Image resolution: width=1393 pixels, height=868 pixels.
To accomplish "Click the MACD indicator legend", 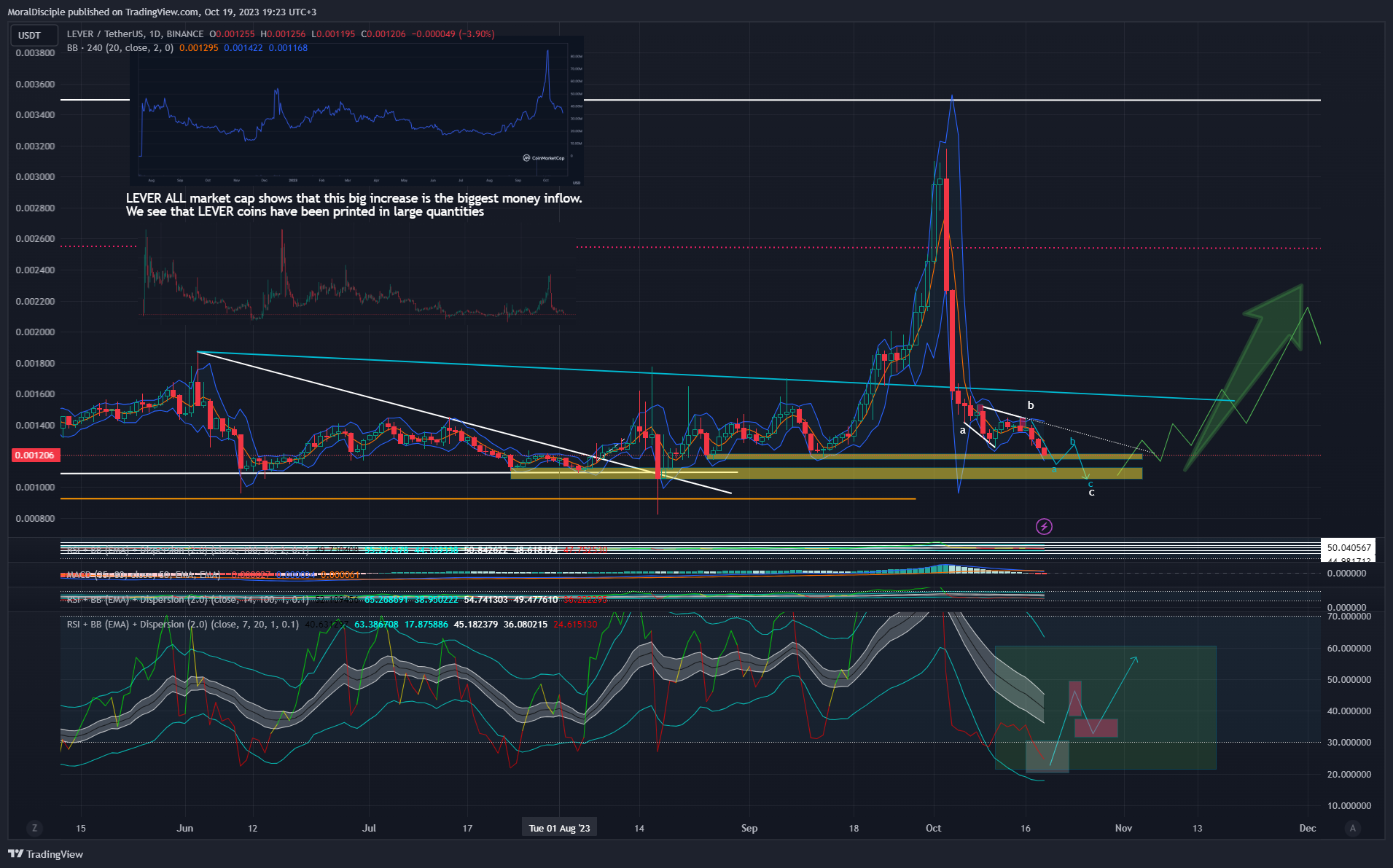I will coord(143,575).
